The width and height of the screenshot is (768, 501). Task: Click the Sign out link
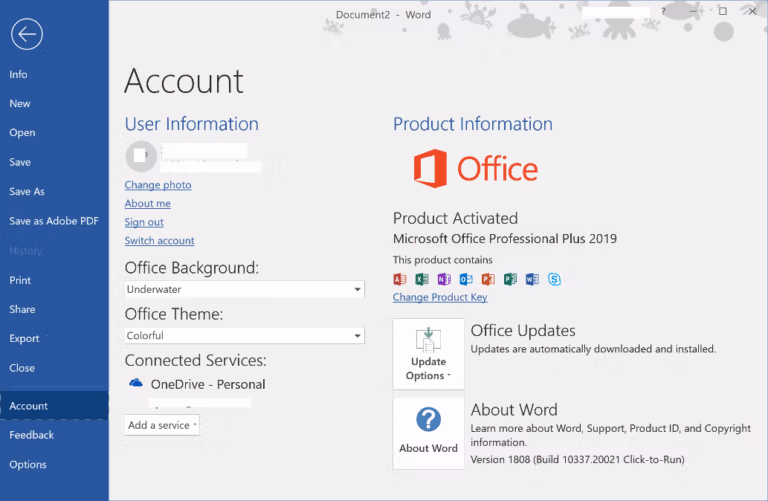click(144, 222)
